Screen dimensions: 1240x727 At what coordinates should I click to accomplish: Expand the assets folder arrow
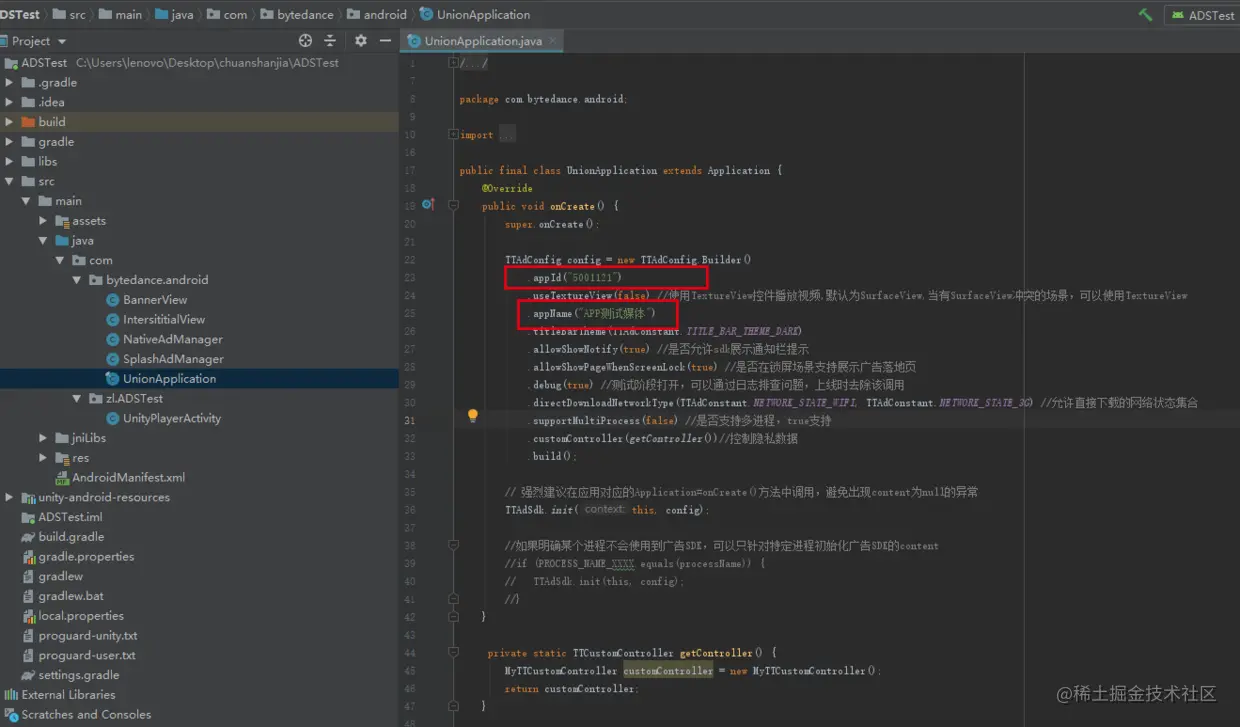pos(43,221)
